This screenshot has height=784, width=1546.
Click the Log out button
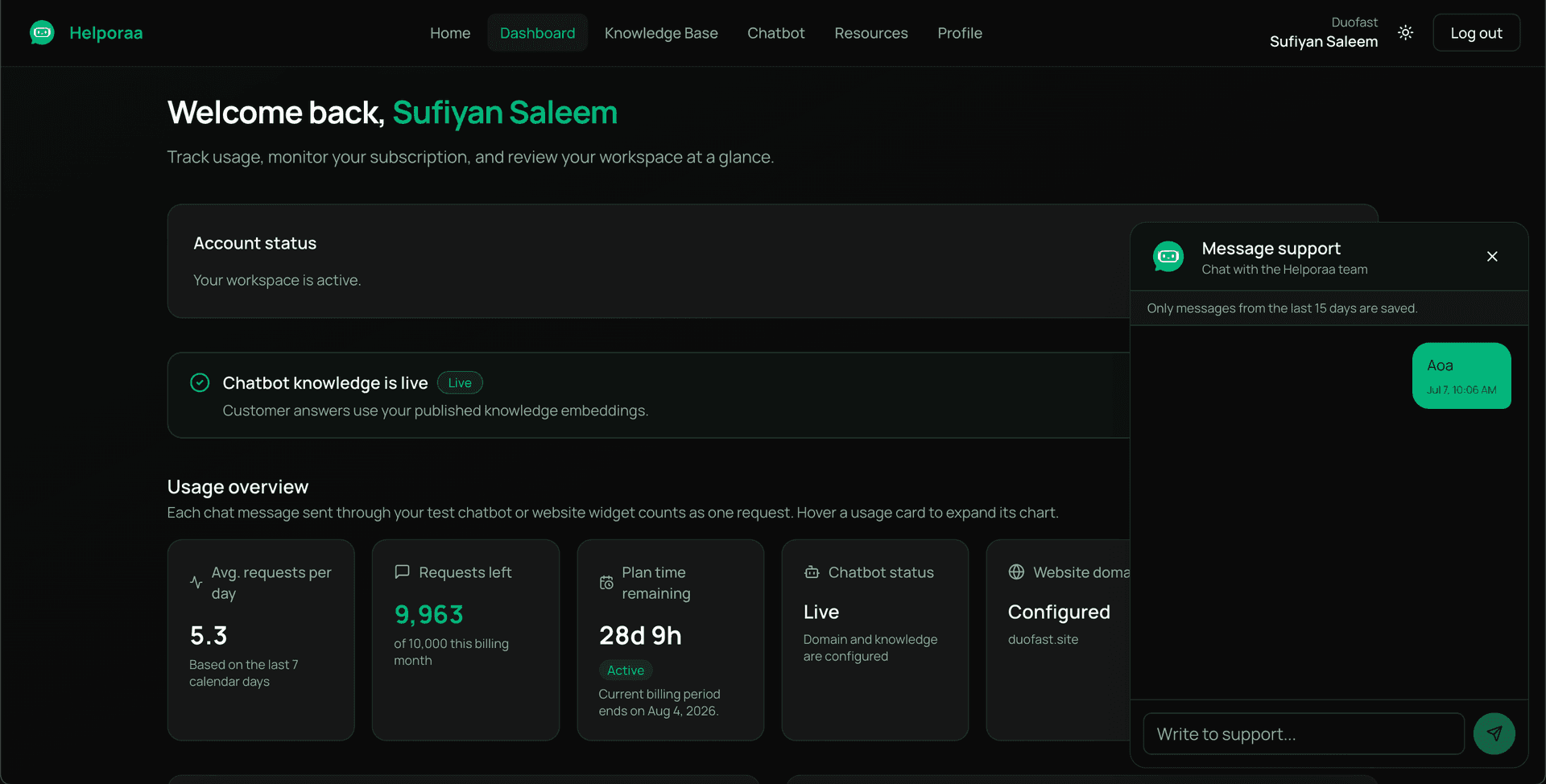pos(1476,33)
